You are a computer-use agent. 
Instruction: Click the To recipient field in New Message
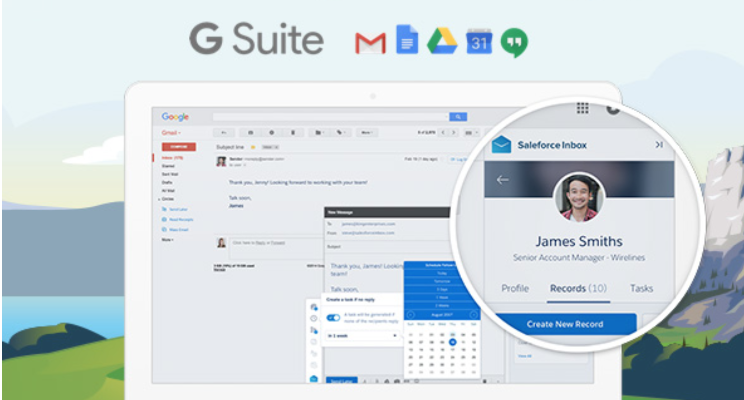pyautogui.click(x=388, y=223)
